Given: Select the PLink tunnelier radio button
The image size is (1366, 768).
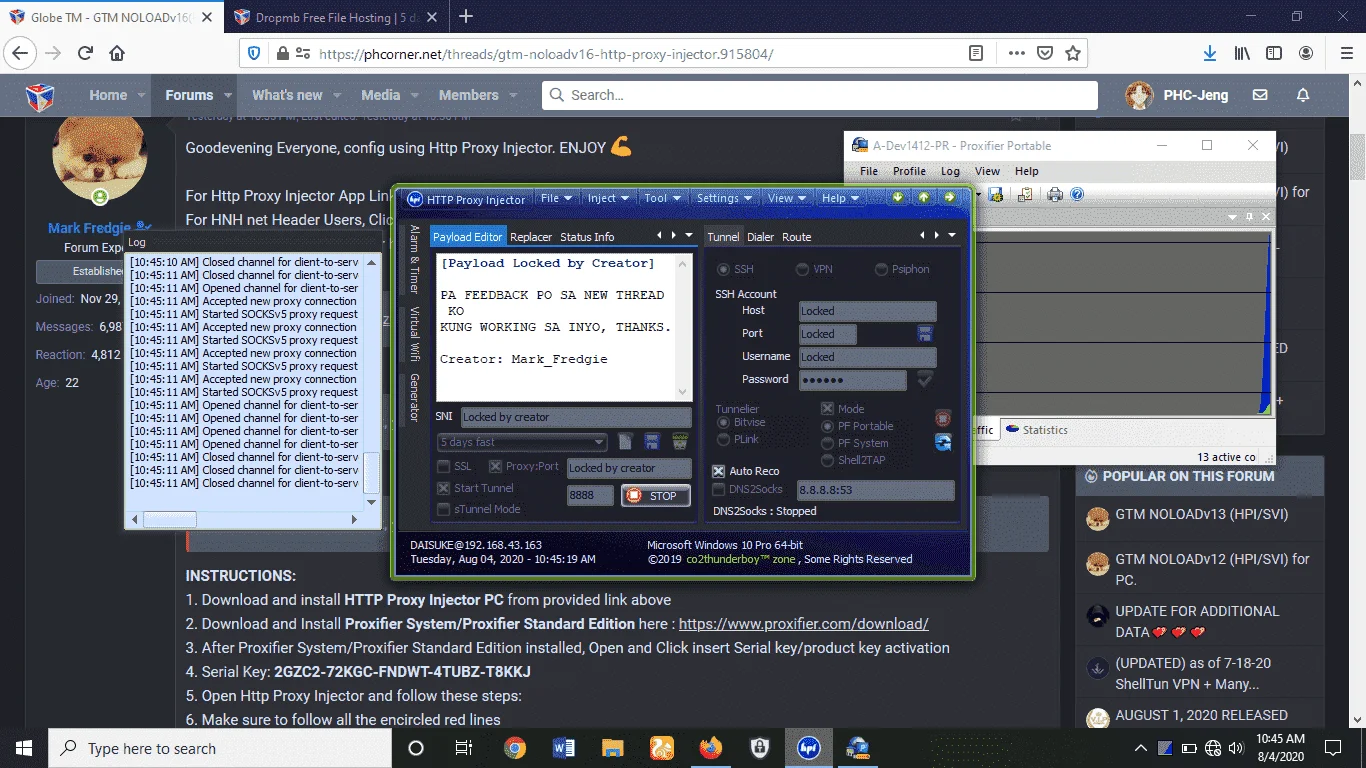Looking at the screenshot, I should [x=724, y=439].
